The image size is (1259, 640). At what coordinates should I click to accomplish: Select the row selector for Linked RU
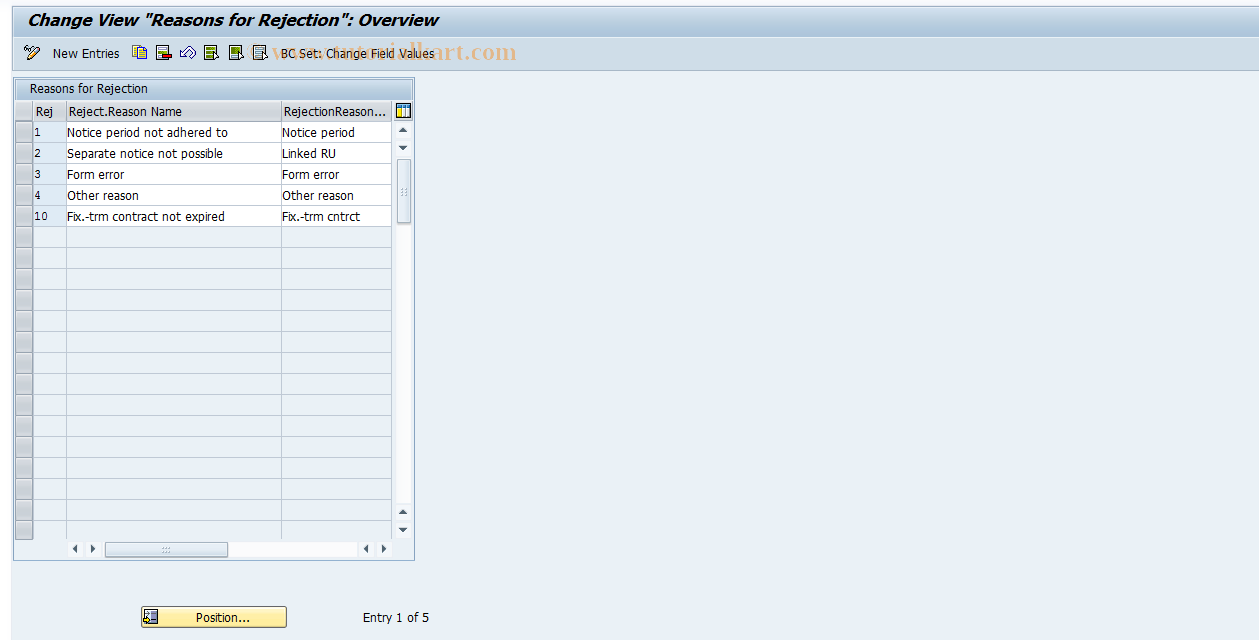[24, 153]
